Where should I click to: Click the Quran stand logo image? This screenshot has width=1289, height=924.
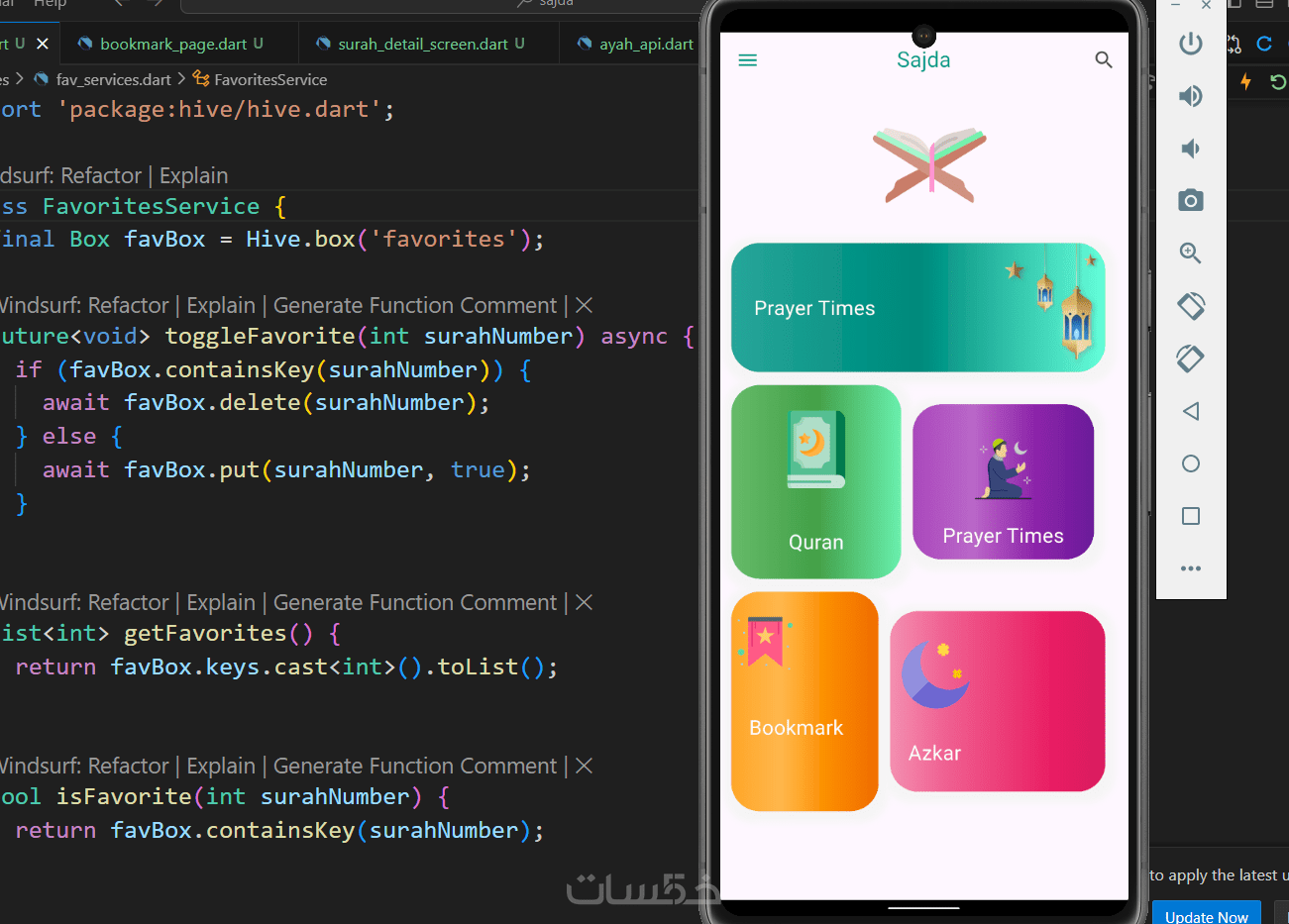pos(929,165)
